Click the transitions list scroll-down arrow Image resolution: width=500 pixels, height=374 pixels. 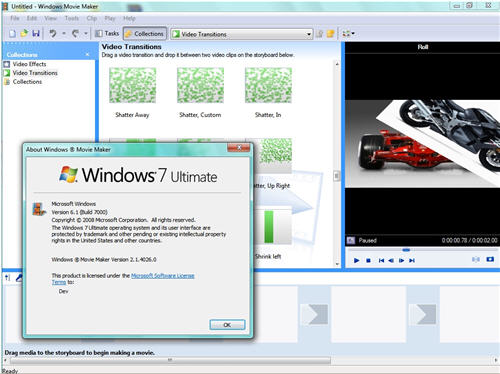coord(337,264)
